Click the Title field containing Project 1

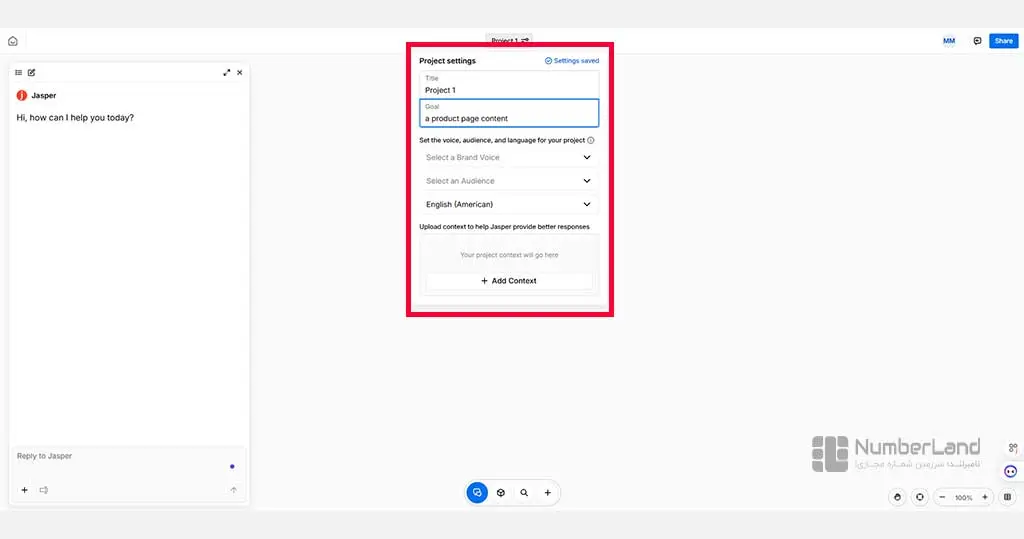509,85
